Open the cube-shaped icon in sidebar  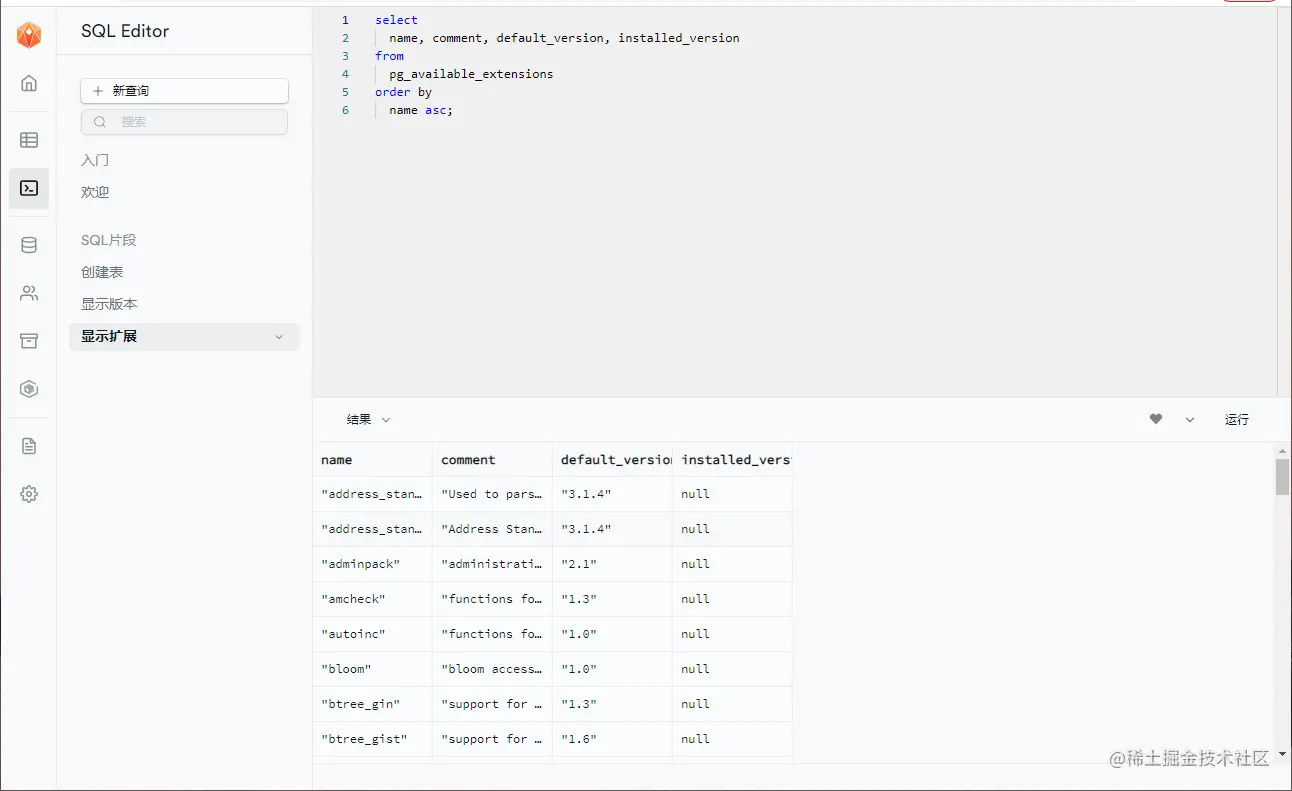click(x=29, y=389)
